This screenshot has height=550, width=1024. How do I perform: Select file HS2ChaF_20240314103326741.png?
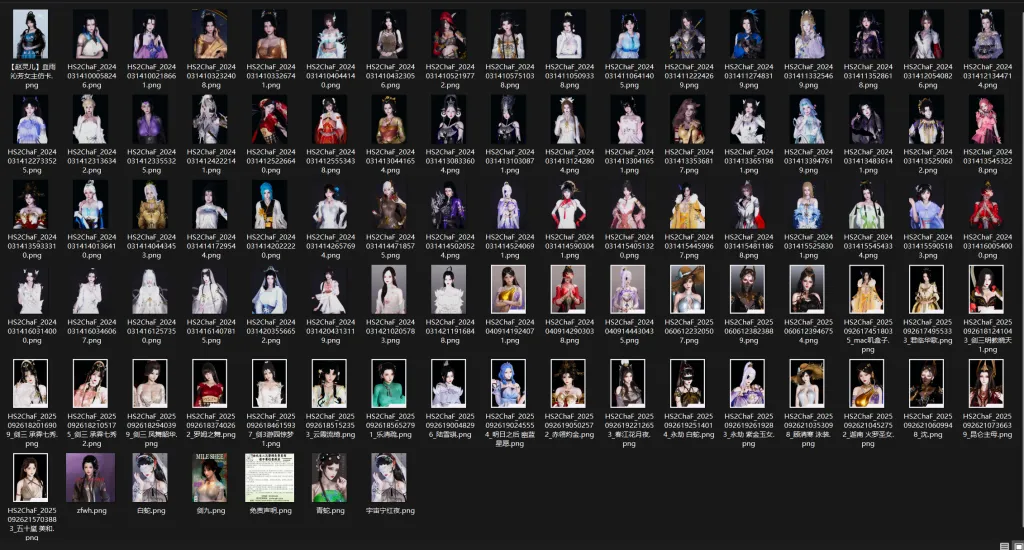(270, 34)
